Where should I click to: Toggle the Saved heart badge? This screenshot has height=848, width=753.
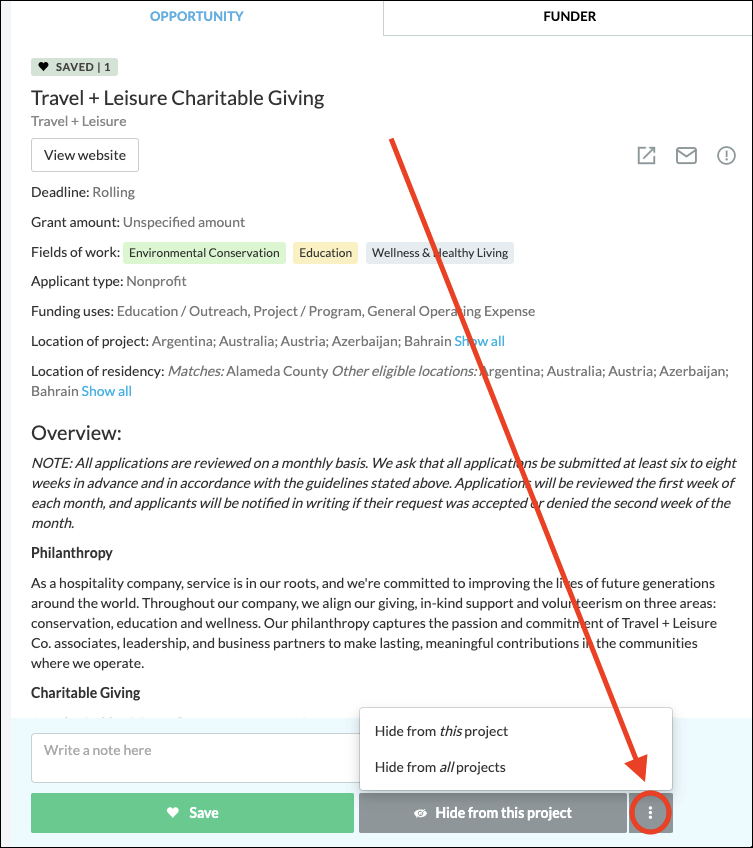(75, 67)
